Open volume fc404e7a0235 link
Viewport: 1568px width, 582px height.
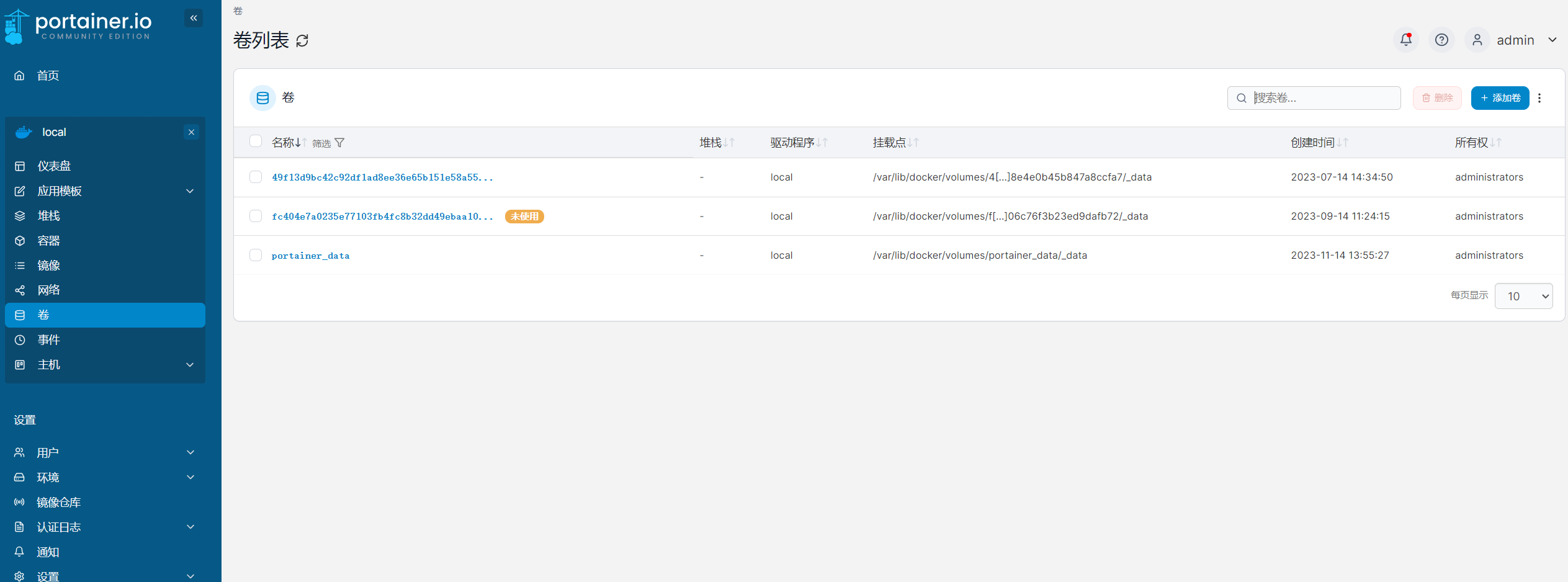pos(382,217)
